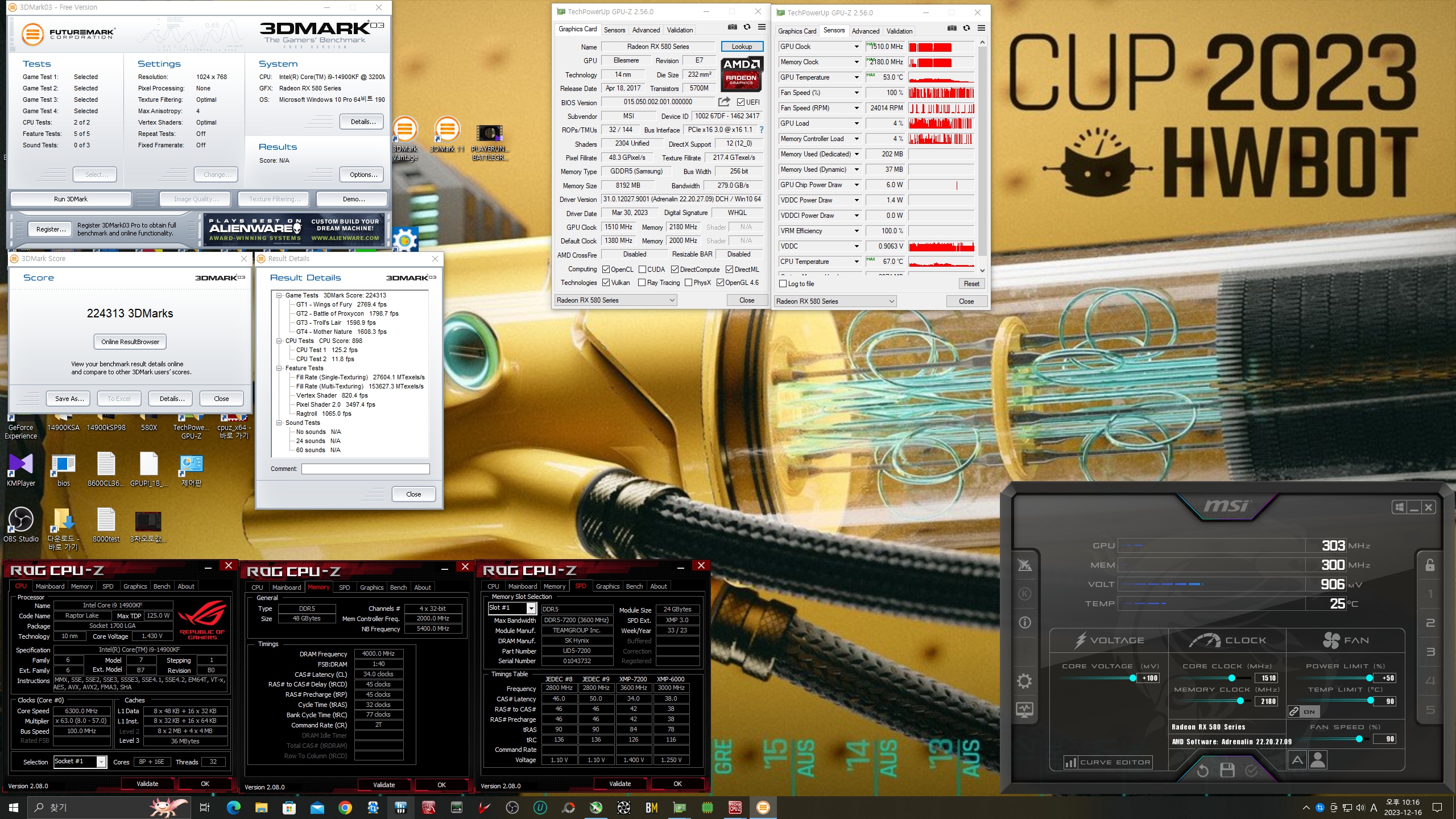Enable Log to file in GPU-Z Sensors
The width and height of the screenshot is (1456, 819).
783,284
